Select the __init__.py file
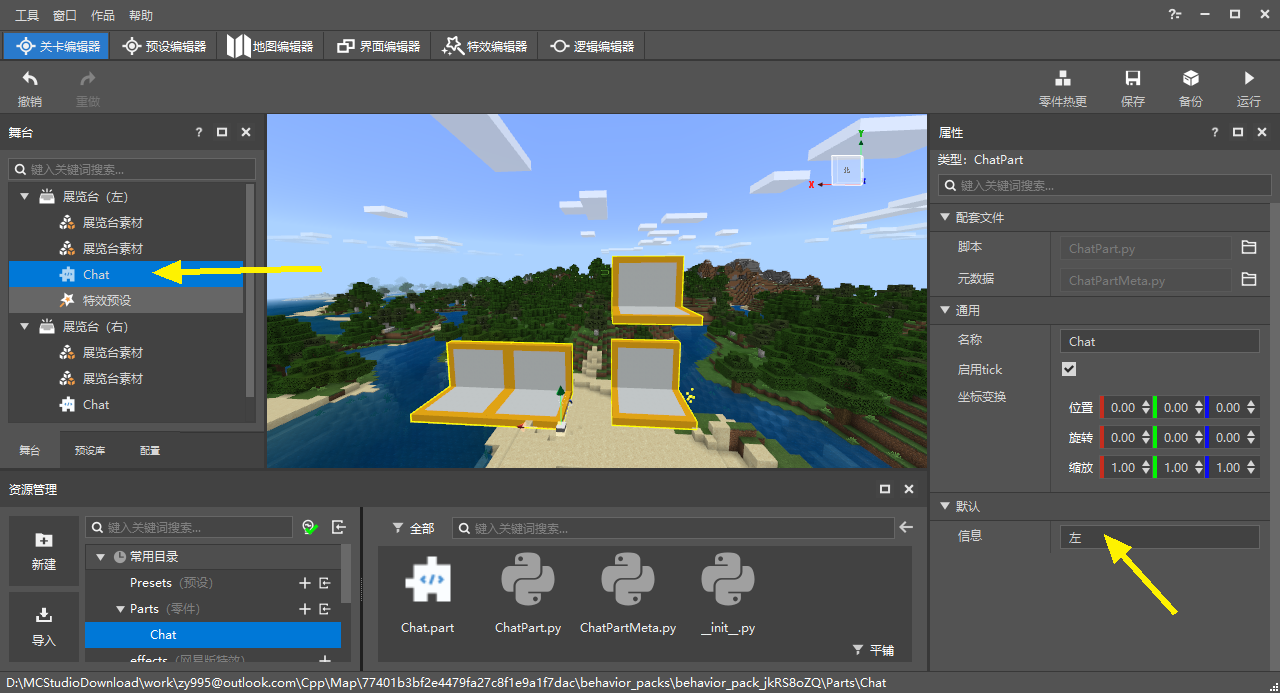 click(x=728, y=596)
